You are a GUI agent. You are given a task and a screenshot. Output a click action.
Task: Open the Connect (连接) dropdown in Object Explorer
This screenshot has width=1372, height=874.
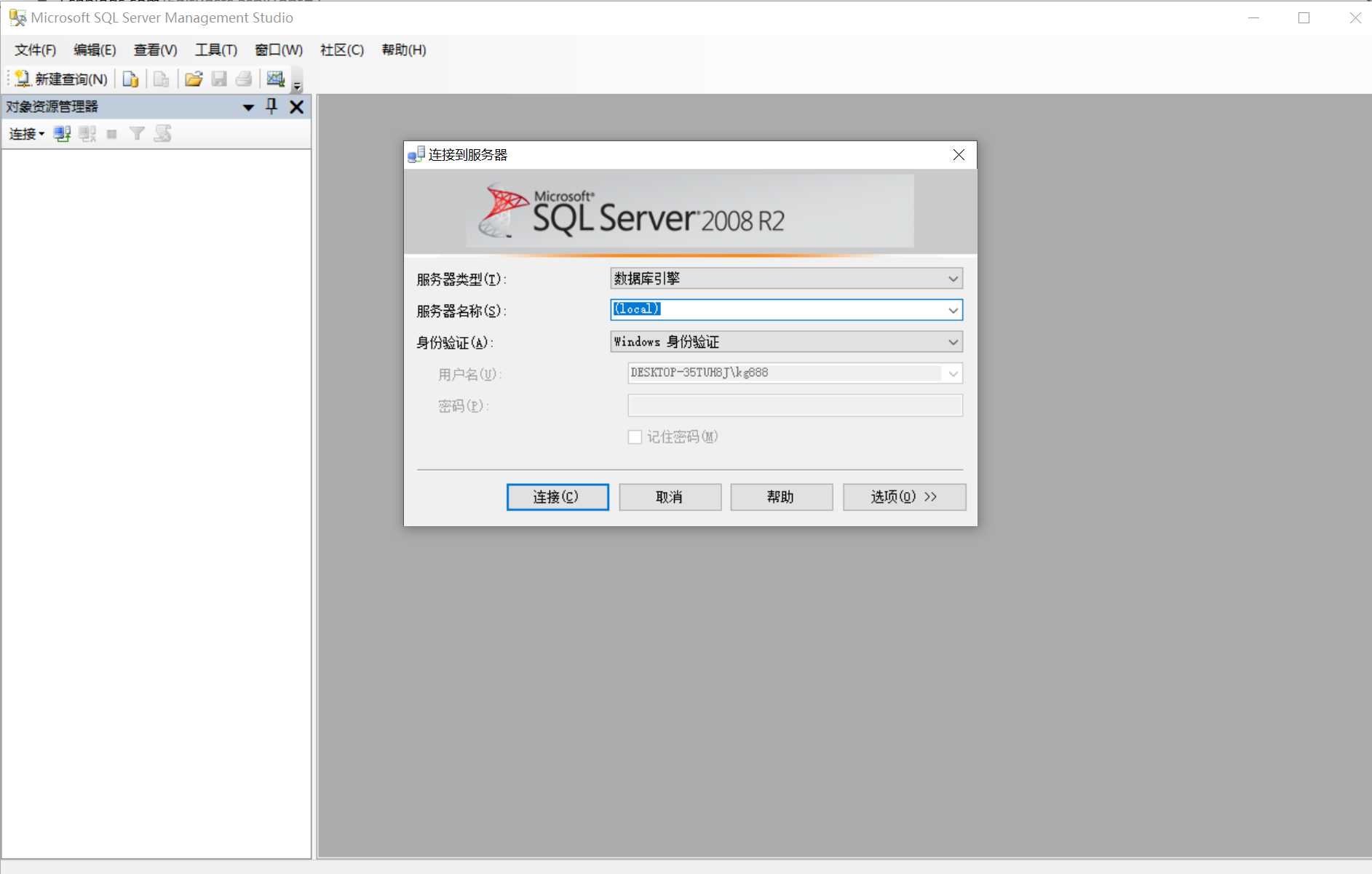(26, 134)
